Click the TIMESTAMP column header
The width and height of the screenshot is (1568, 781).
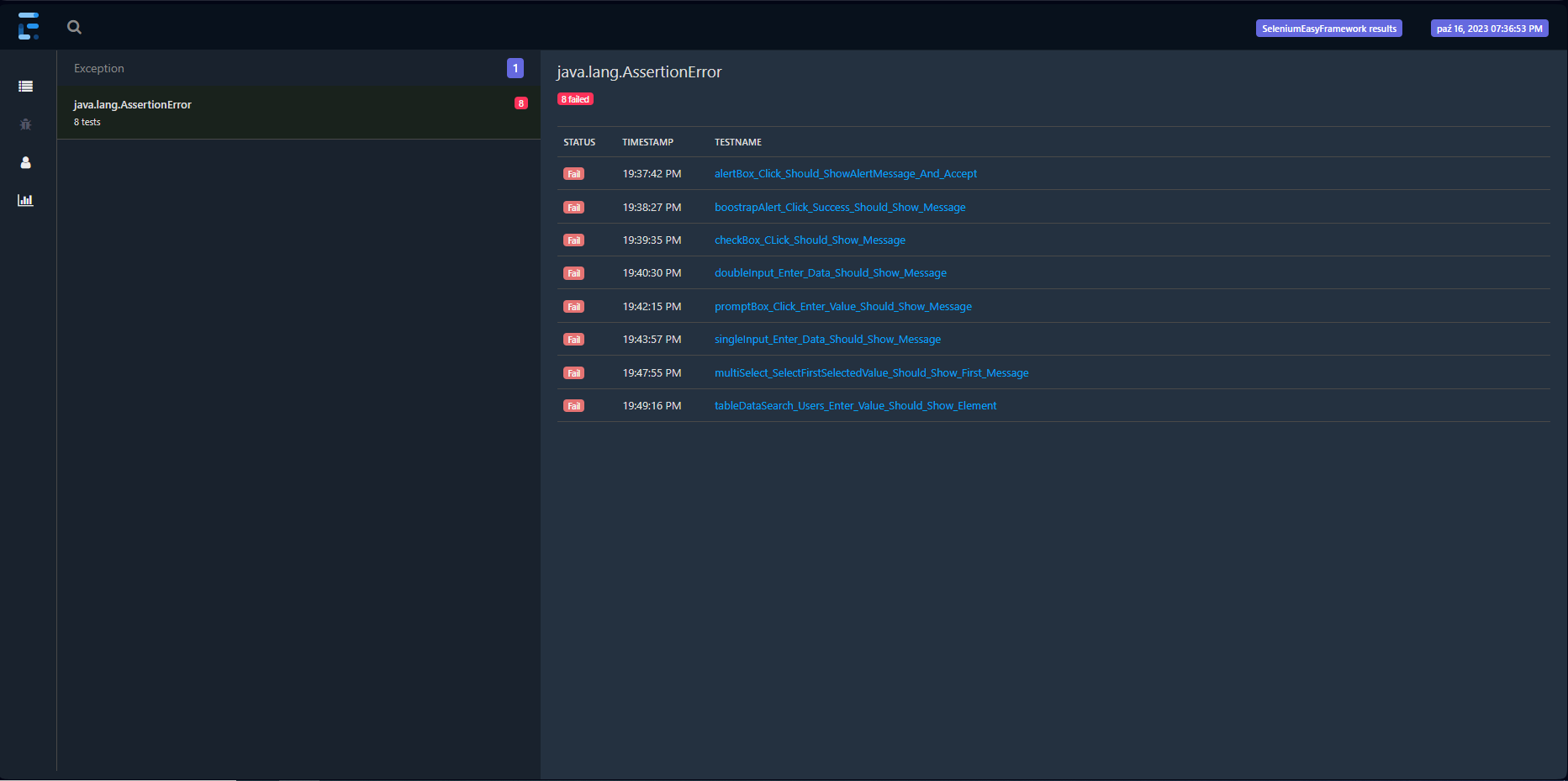pyautogui.click(x=647, y=142)
